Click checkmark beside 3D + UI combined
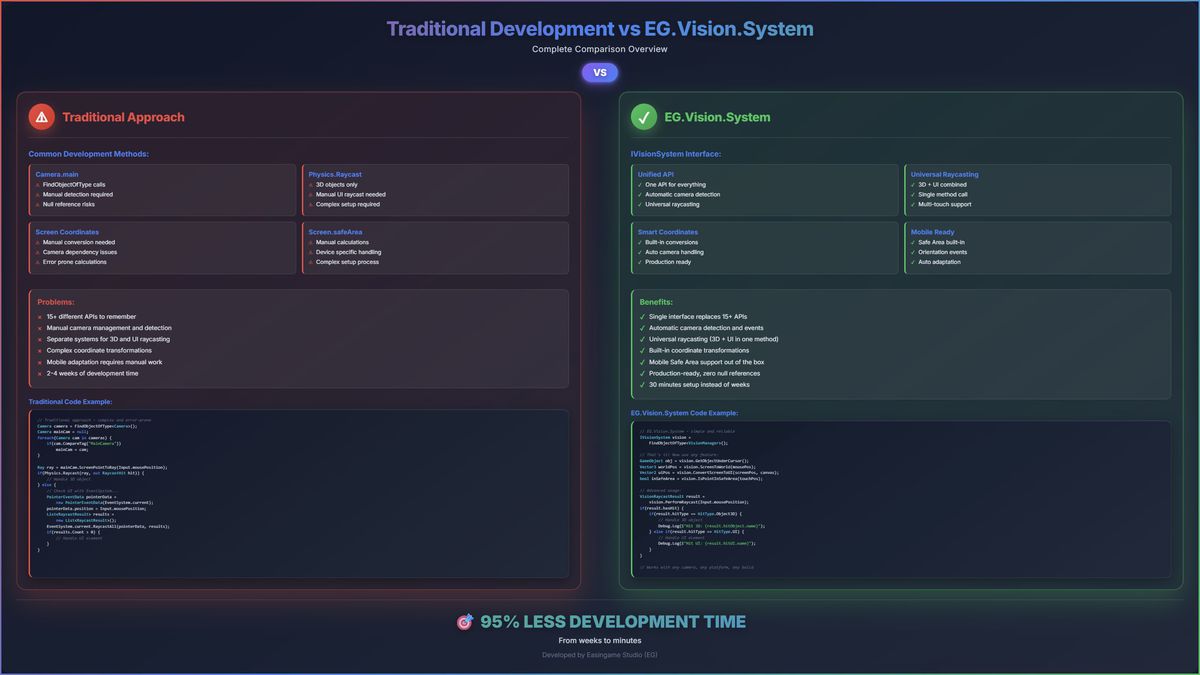1200x675 pixels. [914, 185]
